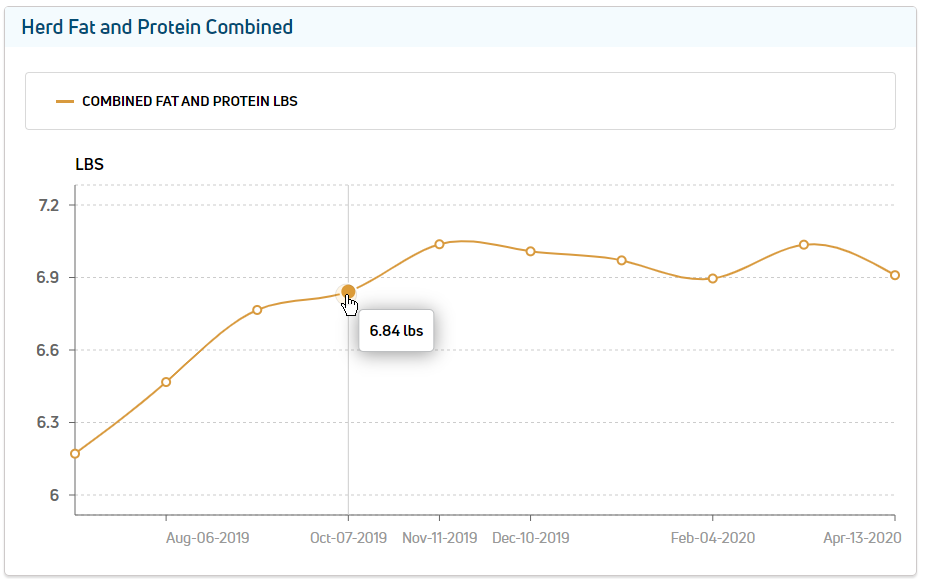Select the point between Aug-06-2019 and Oct-07-2019
The height and width of the screenshot is (579, 925).
pos(257,310)
